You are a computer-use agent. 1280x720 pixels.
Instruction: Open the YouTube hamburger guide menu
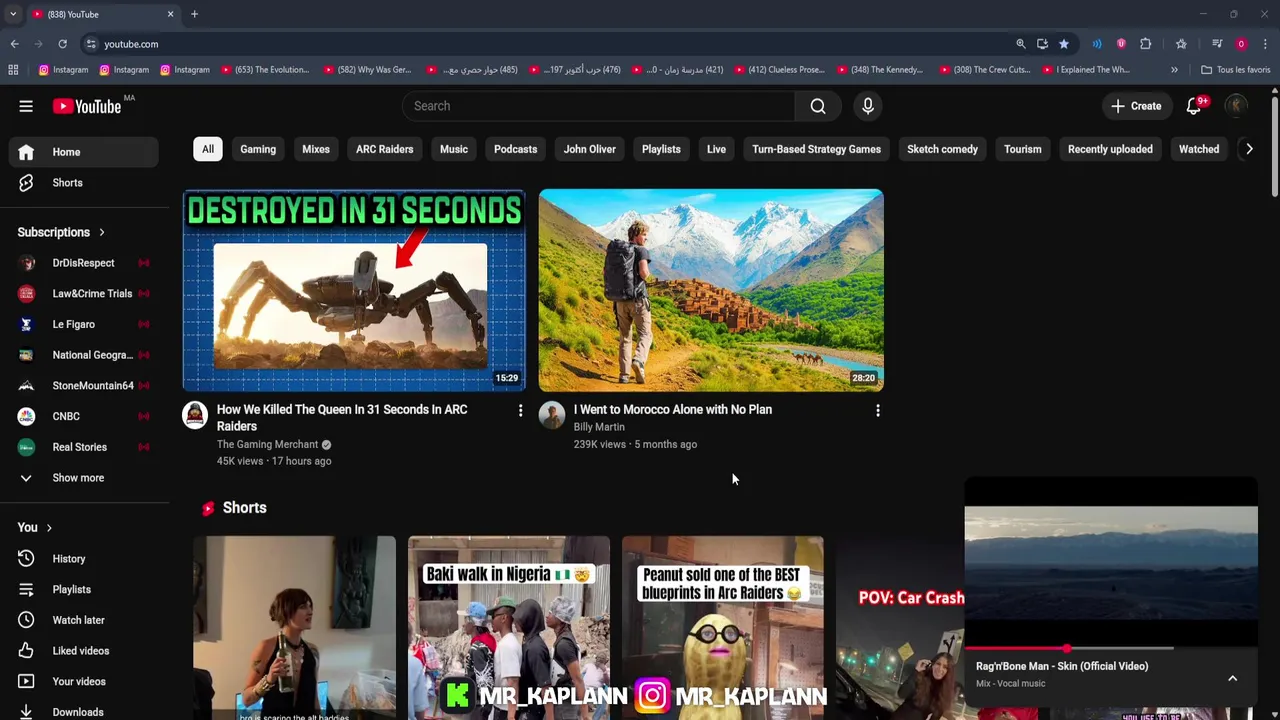point(26,106)
